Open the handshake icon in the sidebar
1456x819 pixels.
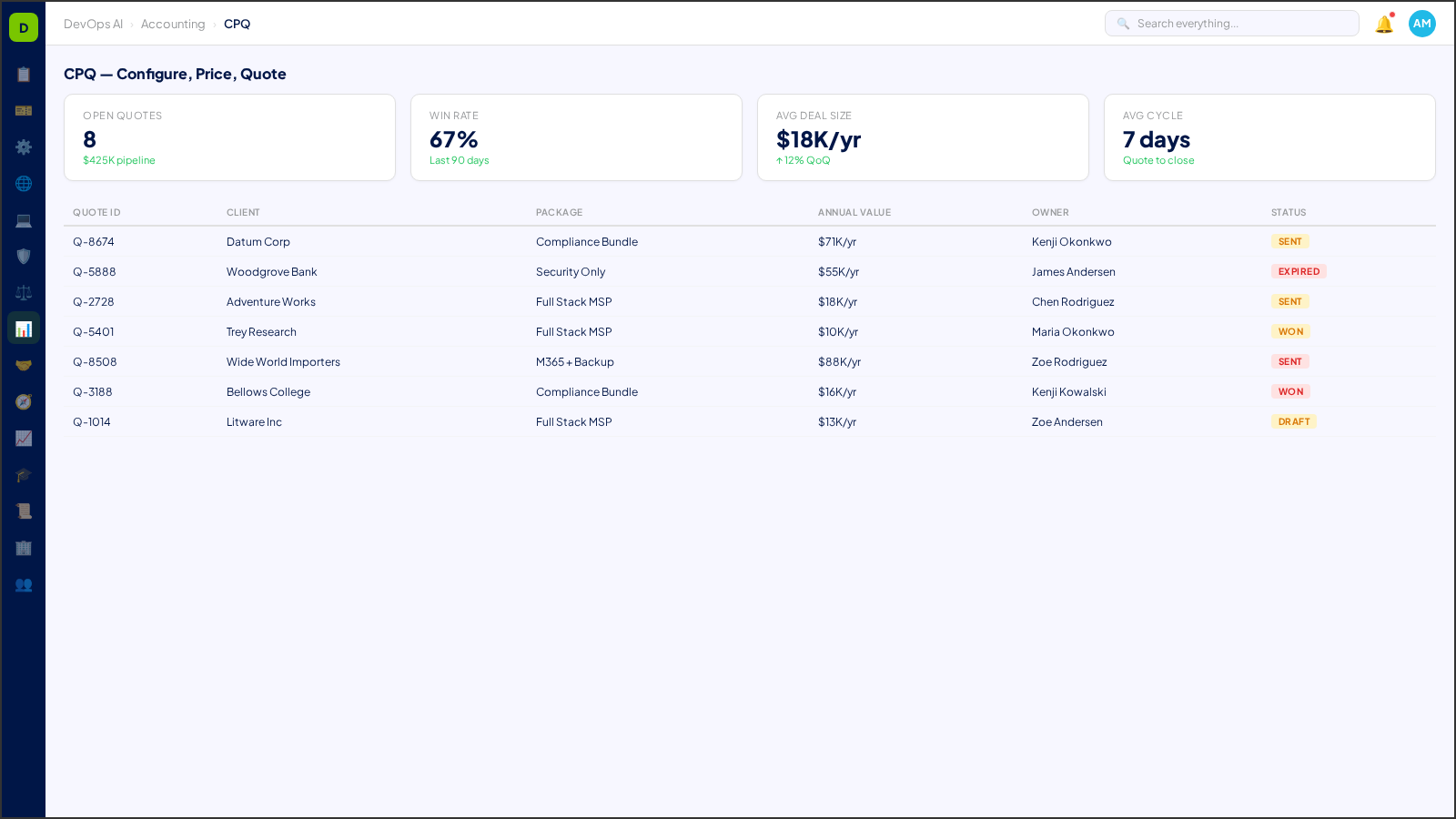point(24,365)
